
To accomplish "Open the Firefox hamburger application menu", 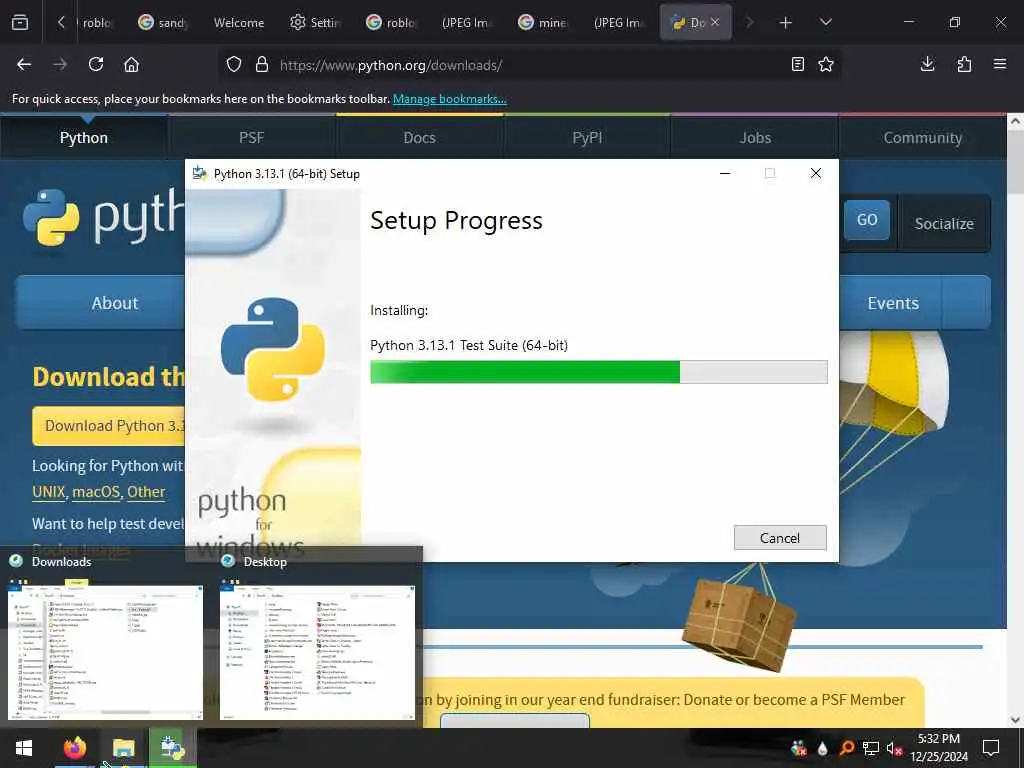I will (1000, 65).
